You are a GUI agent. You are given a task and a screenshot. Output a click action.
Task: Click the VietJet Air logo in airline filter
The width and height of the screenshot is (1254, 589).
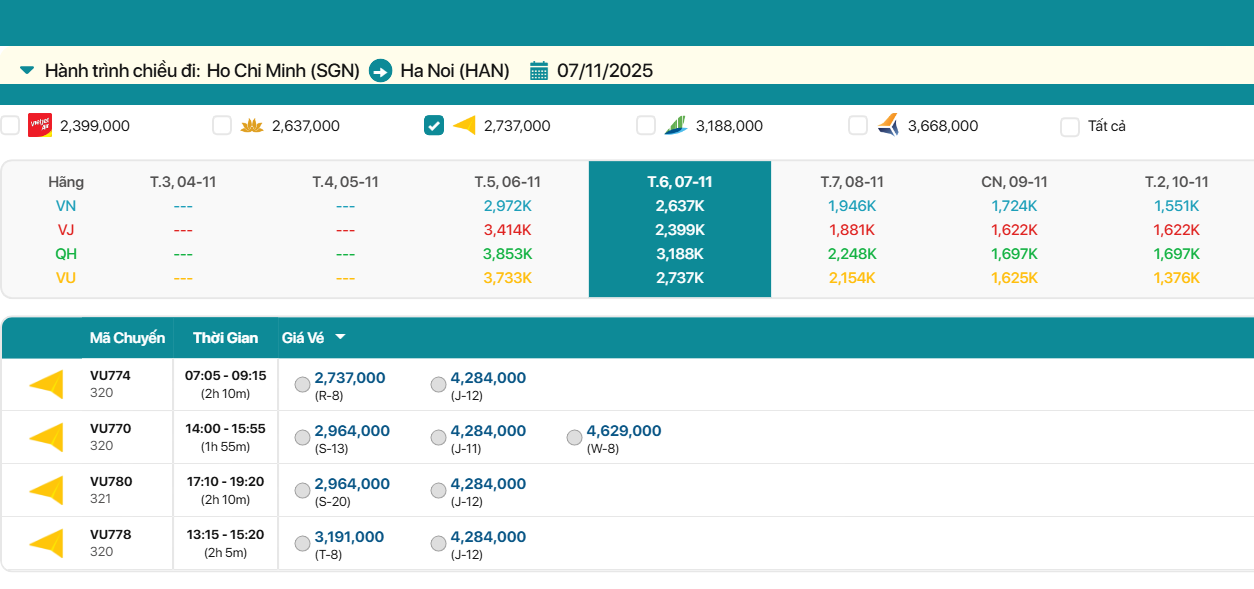pos(40,126)
